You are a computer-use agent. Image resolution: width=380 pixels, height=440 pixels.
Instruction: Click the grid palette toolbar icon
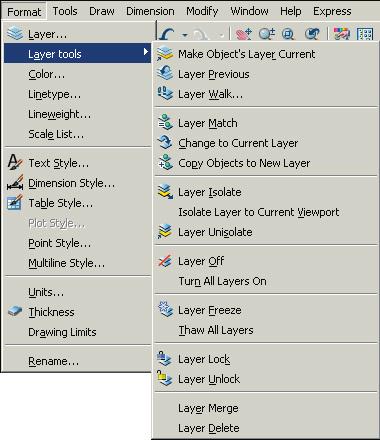coord(365,34)
